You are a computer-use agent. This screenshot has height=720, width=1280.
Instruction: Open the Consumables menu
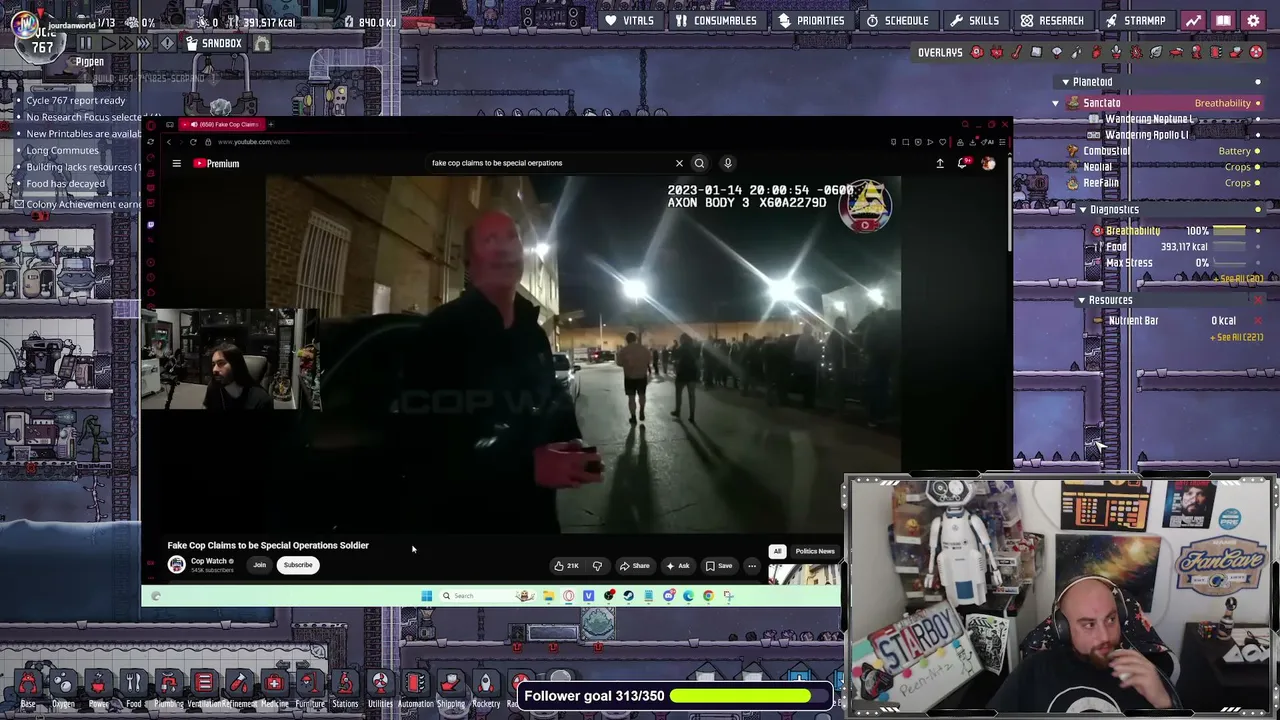715,20
